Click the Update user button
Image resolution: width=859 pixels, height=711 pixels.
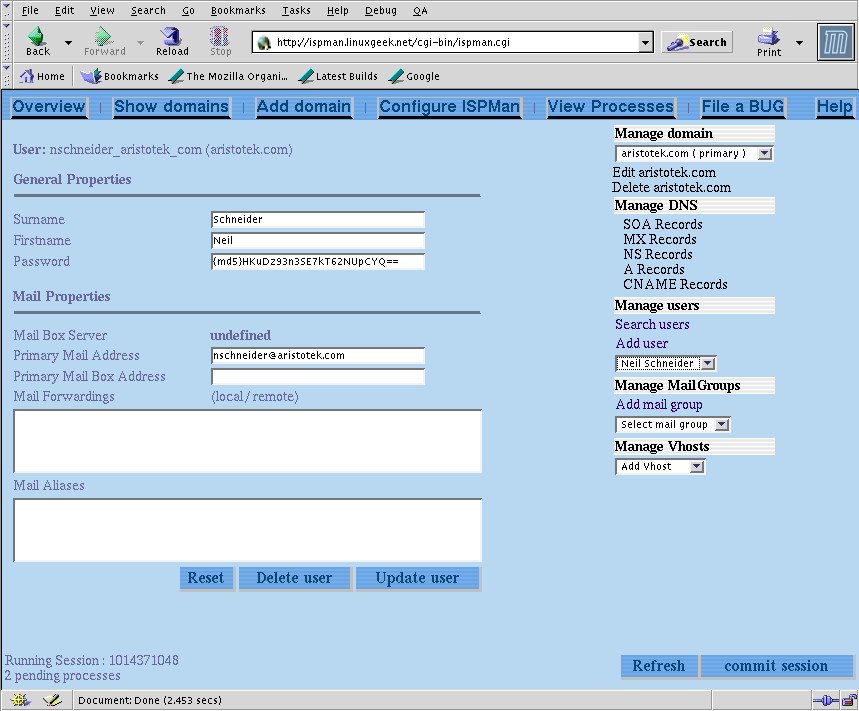pos(417,578)
